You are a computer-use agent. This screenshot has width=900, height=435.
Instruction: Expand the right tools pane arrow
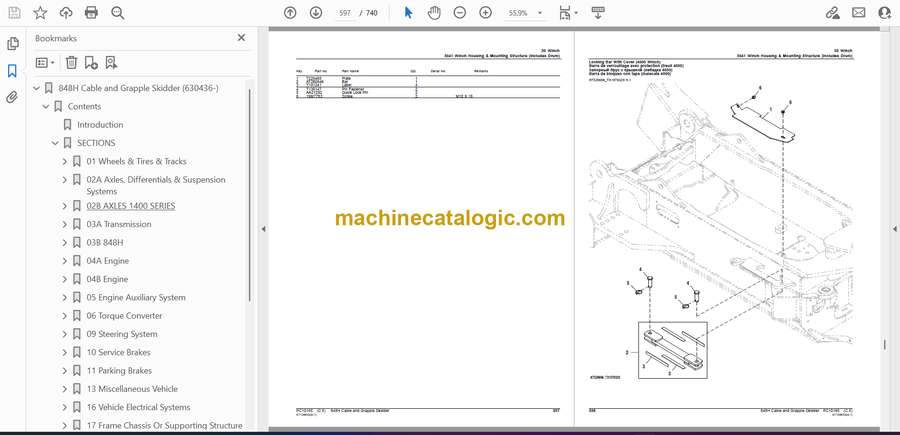coord(895,229)
